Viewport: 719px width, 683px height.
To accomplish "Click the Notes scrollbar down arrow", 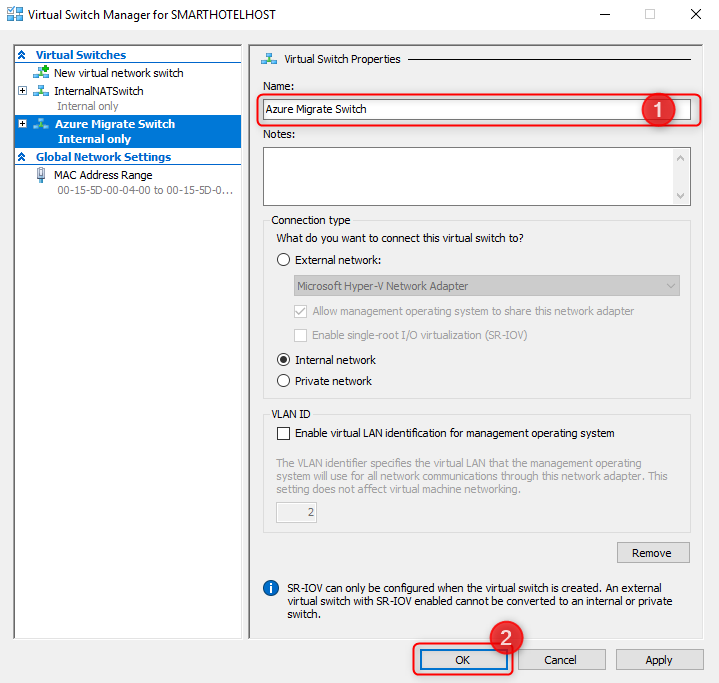I will pos(680,196).
